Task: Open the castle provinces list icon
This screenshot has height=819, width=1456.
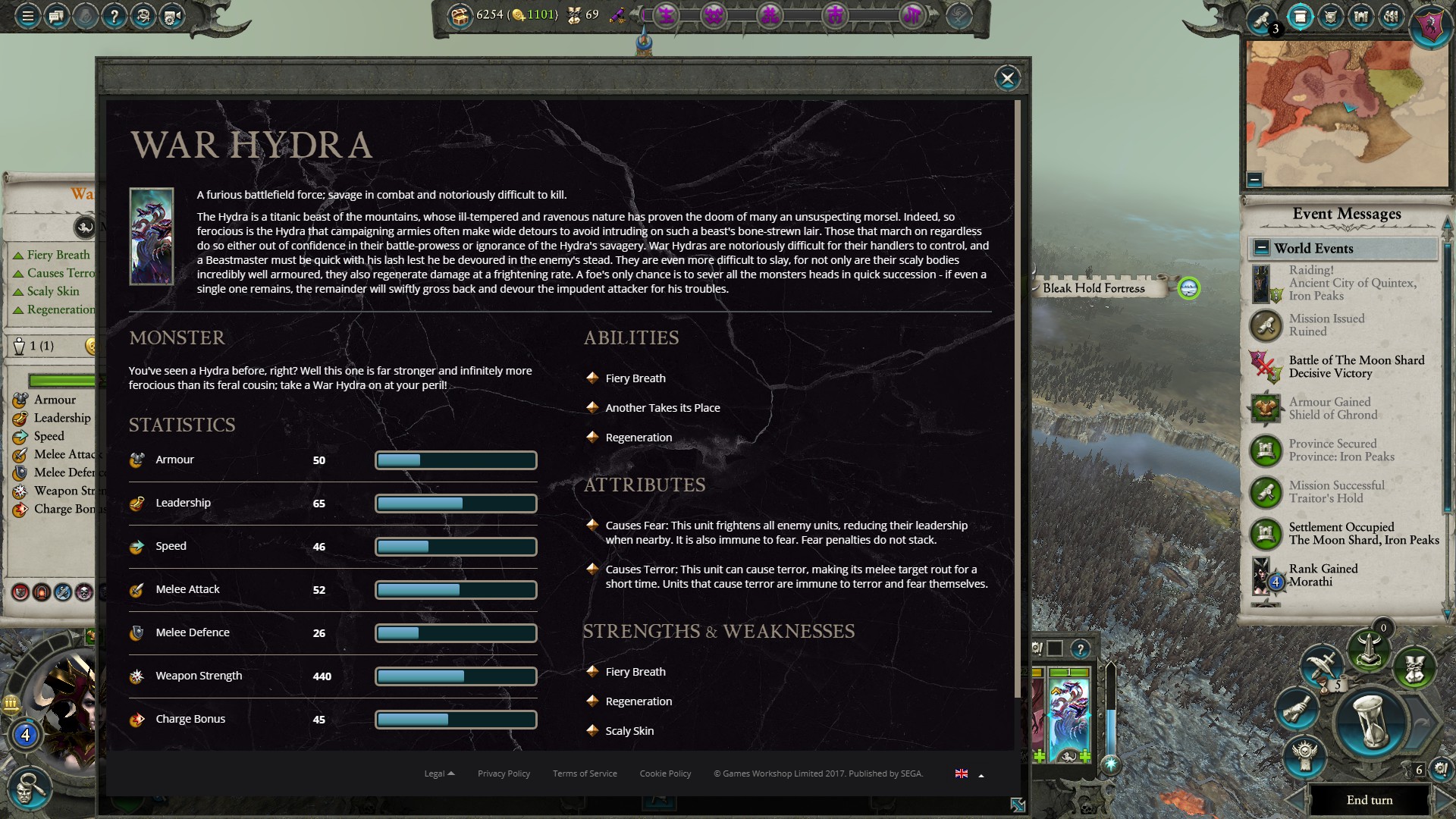Action: click(1361, 17)
